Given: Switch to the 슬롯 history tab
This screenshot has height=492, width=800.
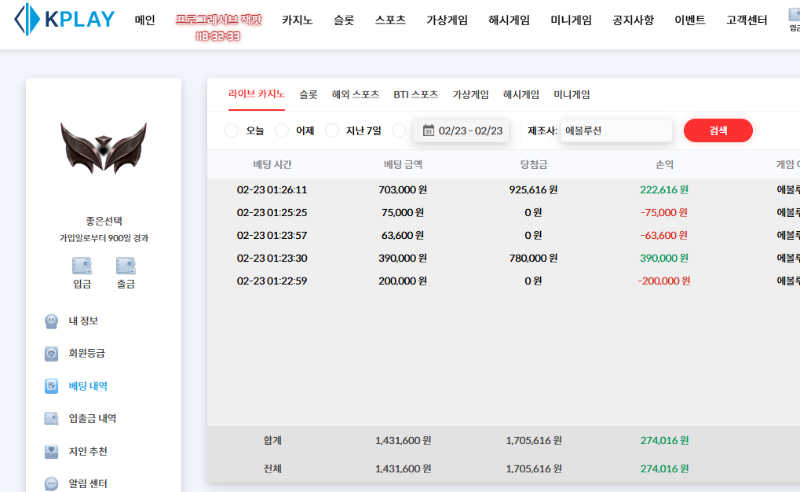Looking at the screenshot, I should click(308, 94).
